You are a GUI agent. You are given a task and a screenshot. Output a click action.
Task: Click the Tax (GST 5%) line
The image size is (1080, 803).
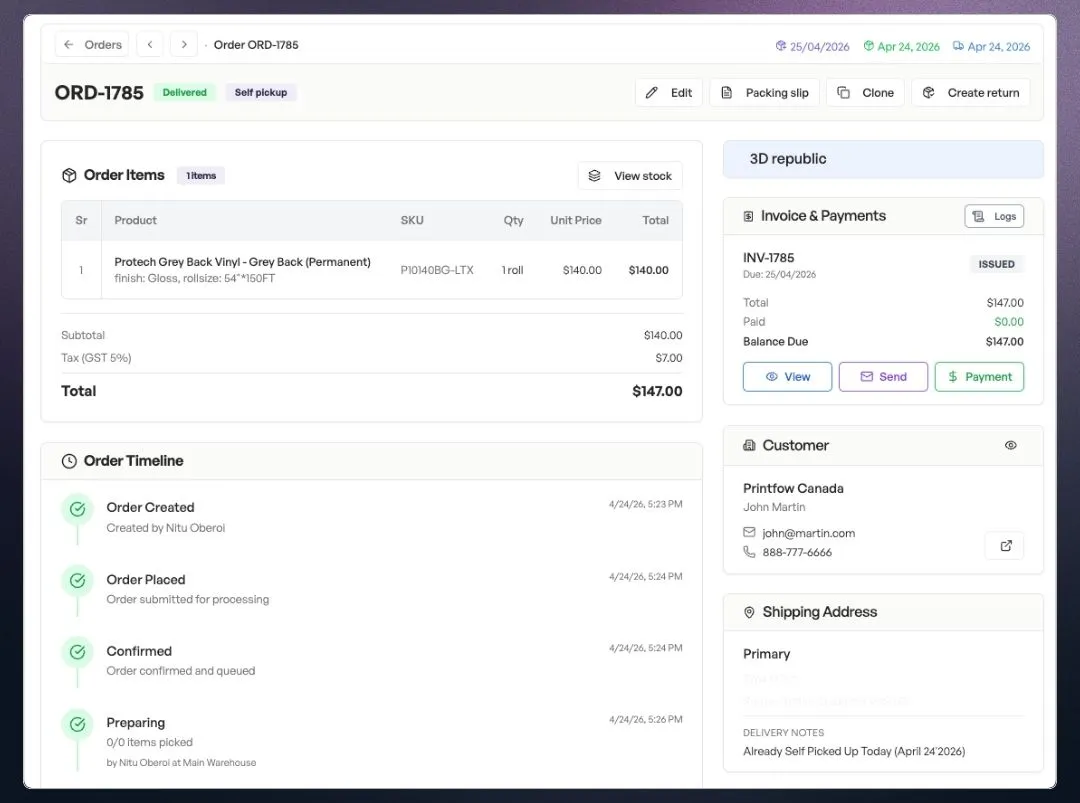point(372,358)
